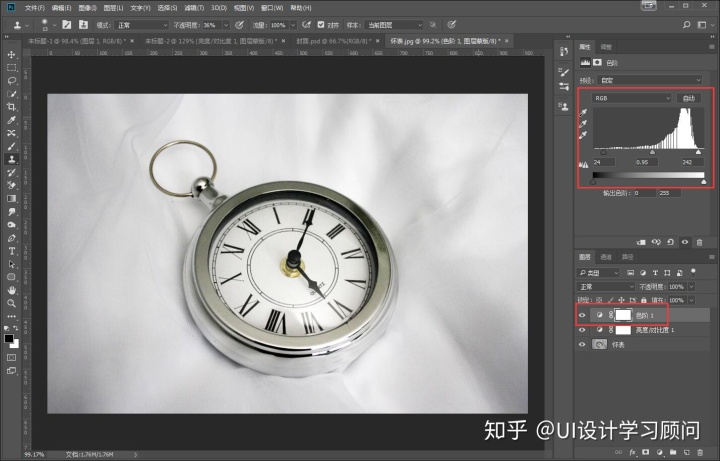720x461 pixels.
Task: Open the 窗口(W) menu
Action: tap(272, 8)
